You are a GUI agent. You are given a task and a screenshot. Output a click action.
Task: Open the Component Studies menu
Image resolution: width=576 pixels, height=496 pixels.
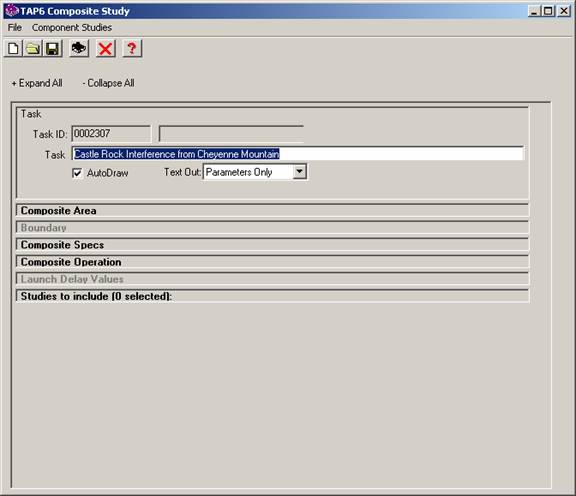click(72, 28)
